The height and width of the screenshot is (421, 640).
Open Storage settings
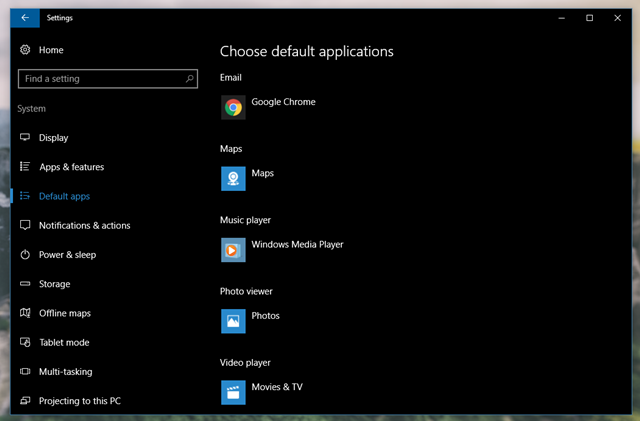[55, 284]
